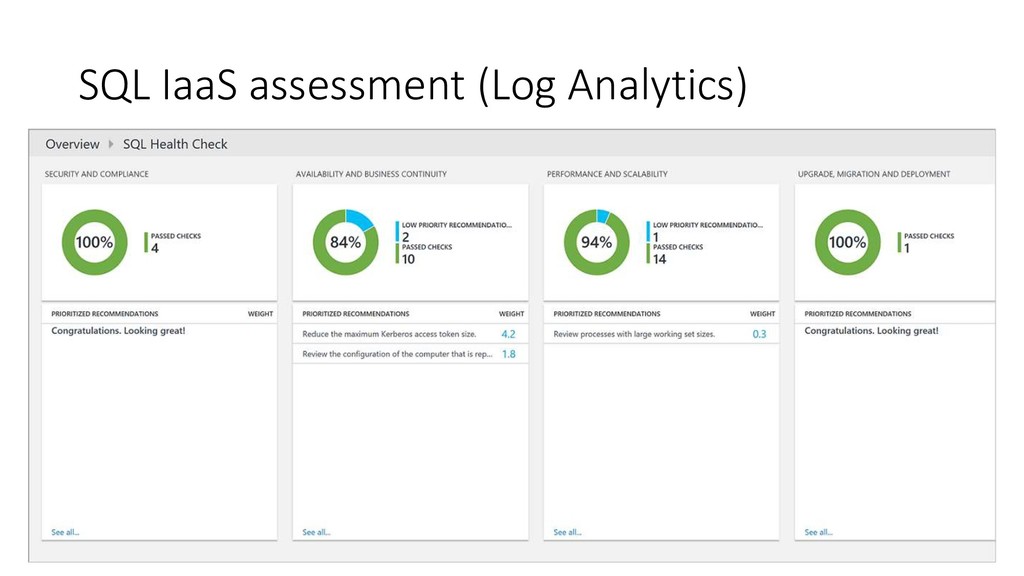
Task: Click Performance and Scalability section heading
Action: point(607,174)
